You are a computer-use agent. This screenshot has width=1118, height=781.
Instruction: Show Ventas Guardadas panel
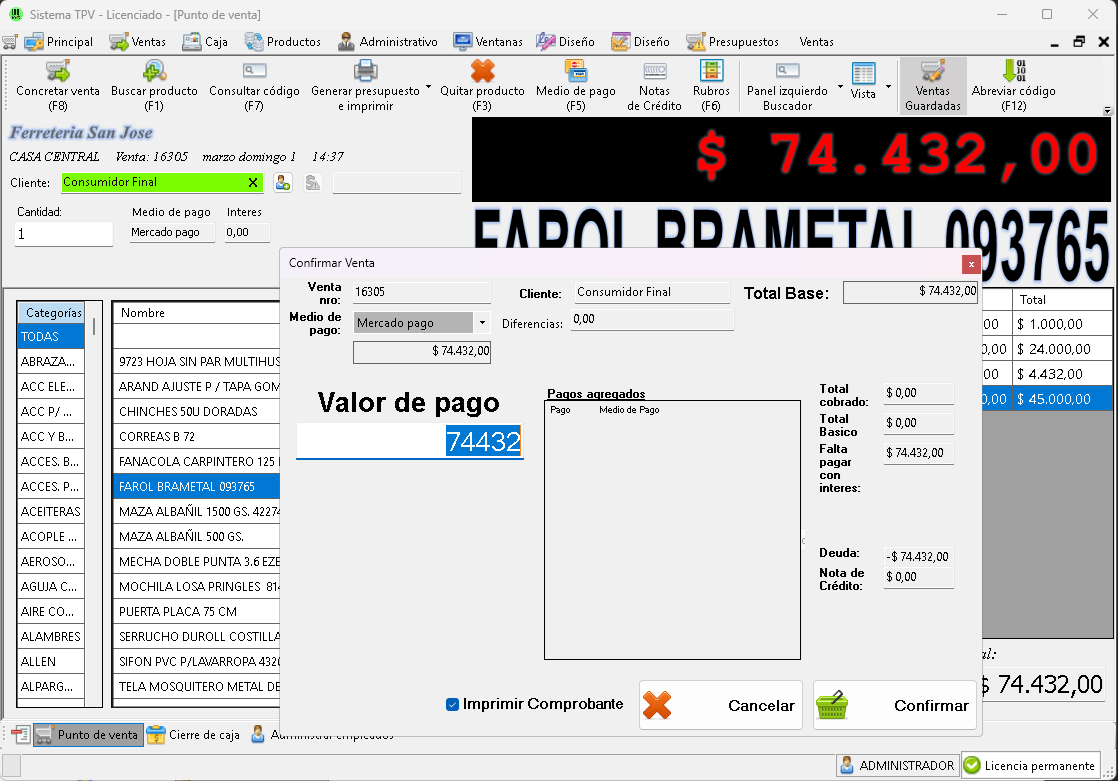pyautogui.click(x=933, y=85)
